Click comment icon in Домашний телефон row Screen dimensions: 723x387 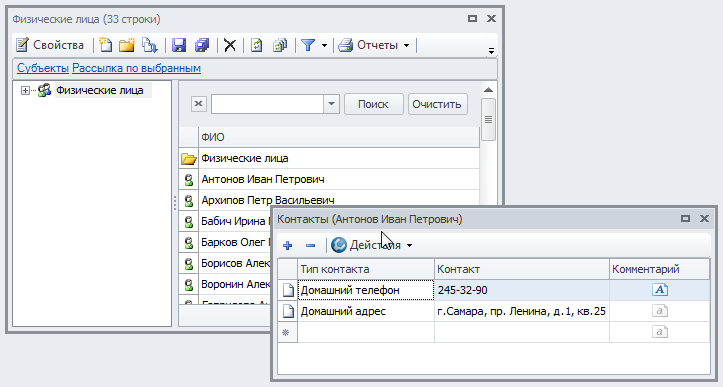[x=660, y=290]
